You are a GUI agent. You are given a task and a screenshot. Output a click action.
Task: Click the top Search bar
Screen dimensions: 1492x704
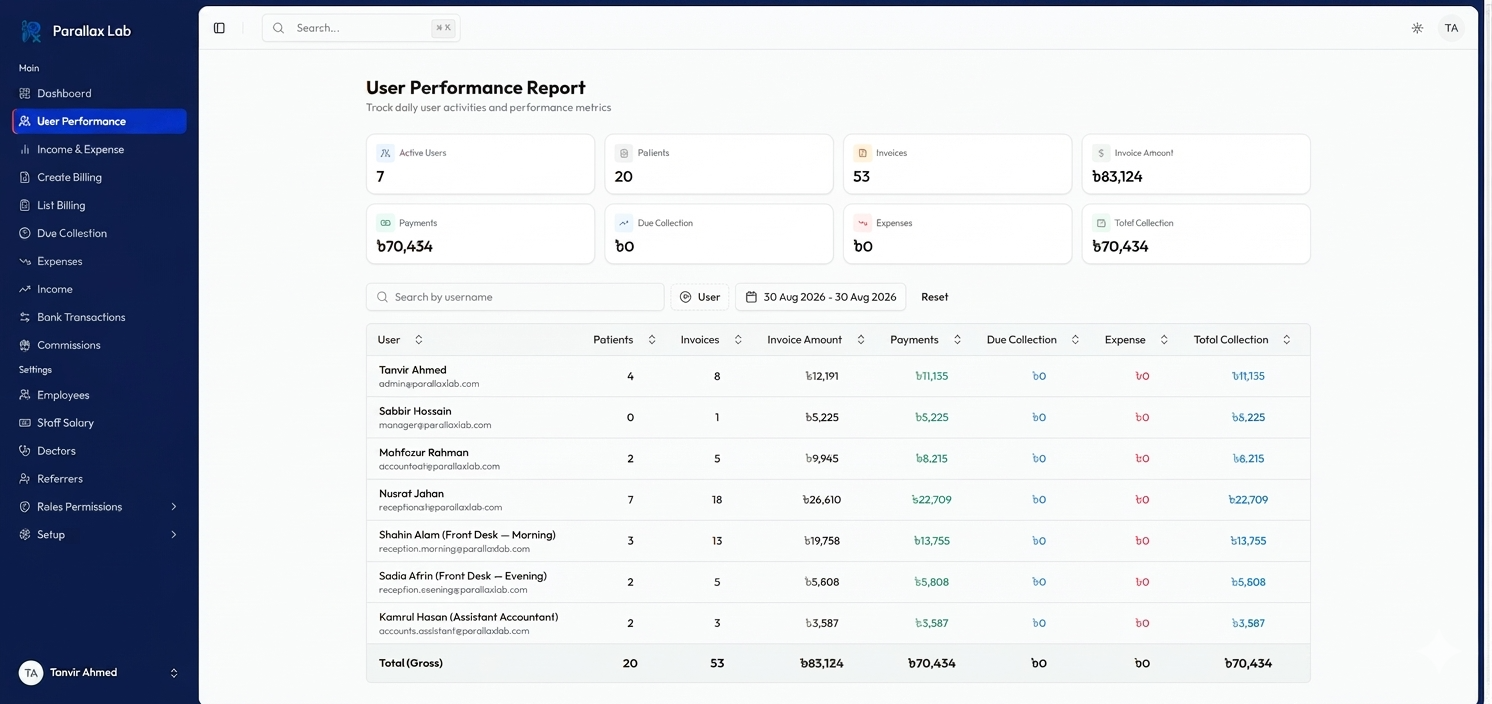point(361,28)
